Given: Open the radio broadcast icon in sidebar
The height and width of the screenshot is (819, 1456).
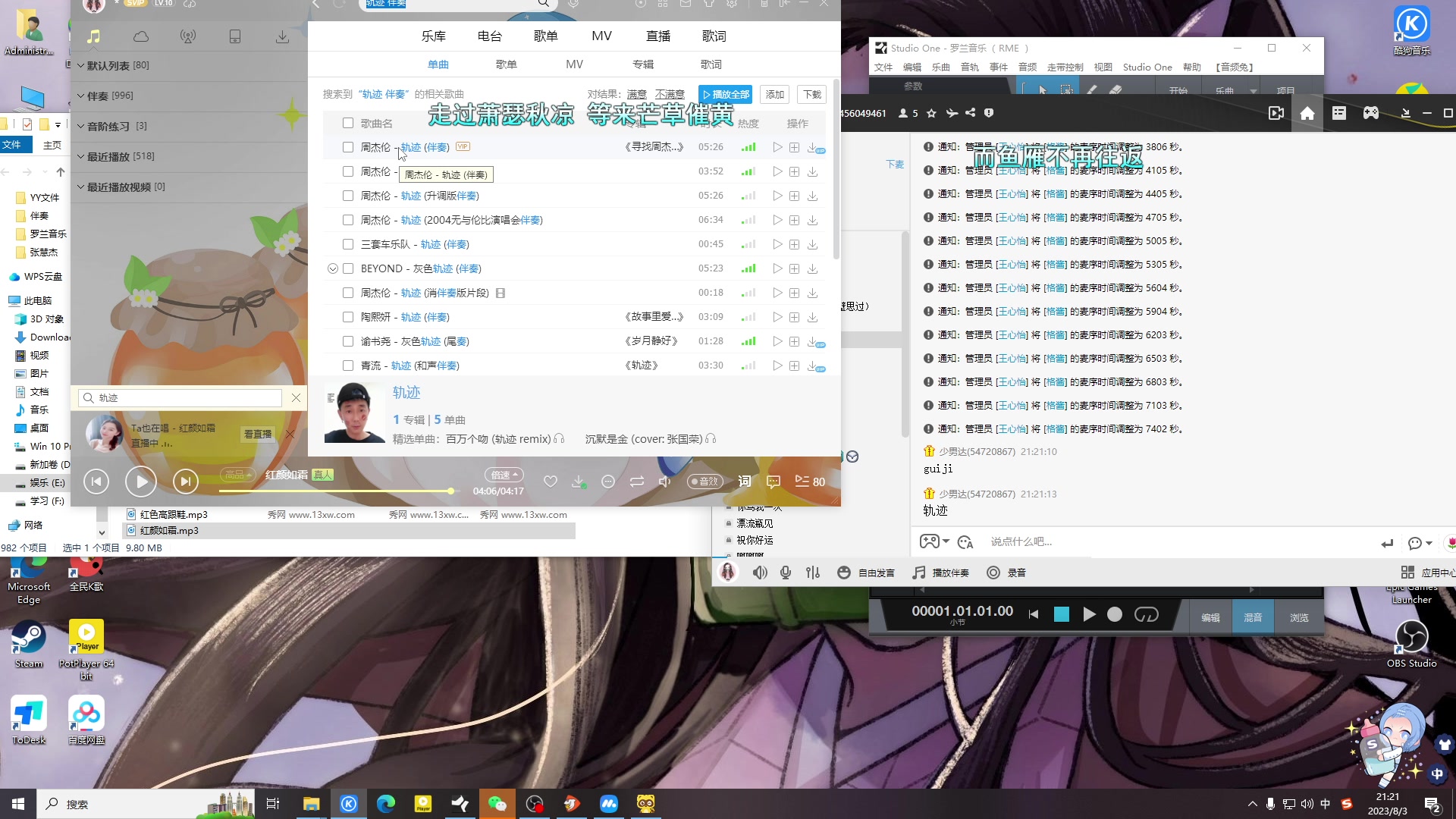Looking at the screenshot, I should coord(188,36).
